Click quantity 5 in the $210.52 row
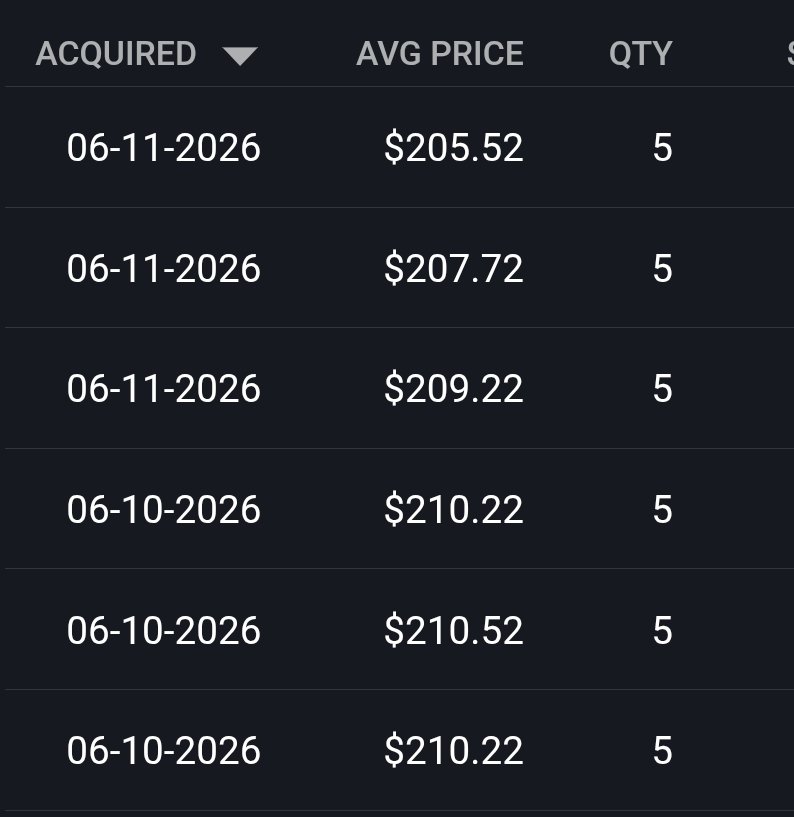The width and height of the screenshot is (794, 817). click(662, 630)
